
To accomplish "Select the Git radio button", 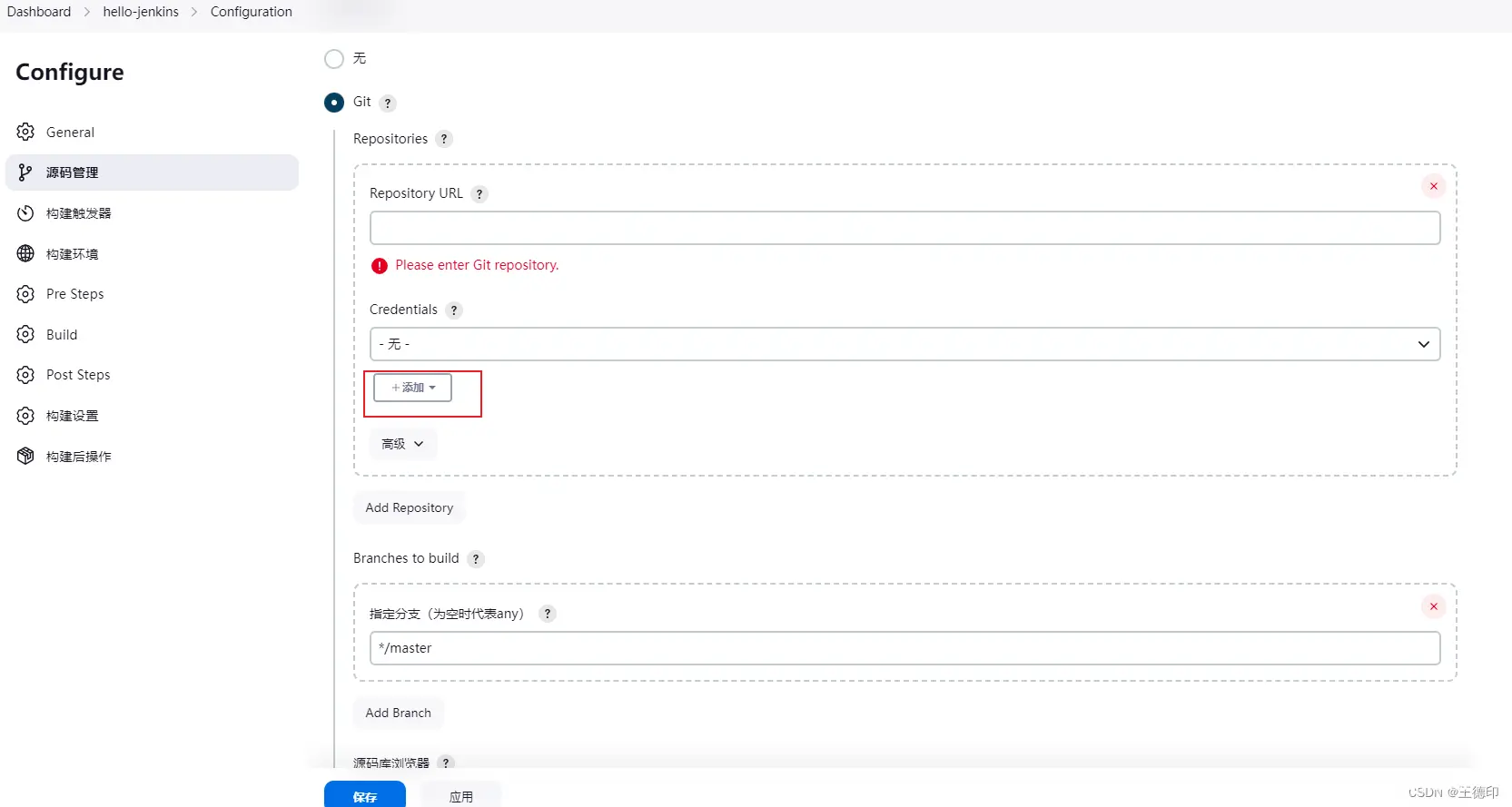I will pyautogui.click(x=334, y=103).
